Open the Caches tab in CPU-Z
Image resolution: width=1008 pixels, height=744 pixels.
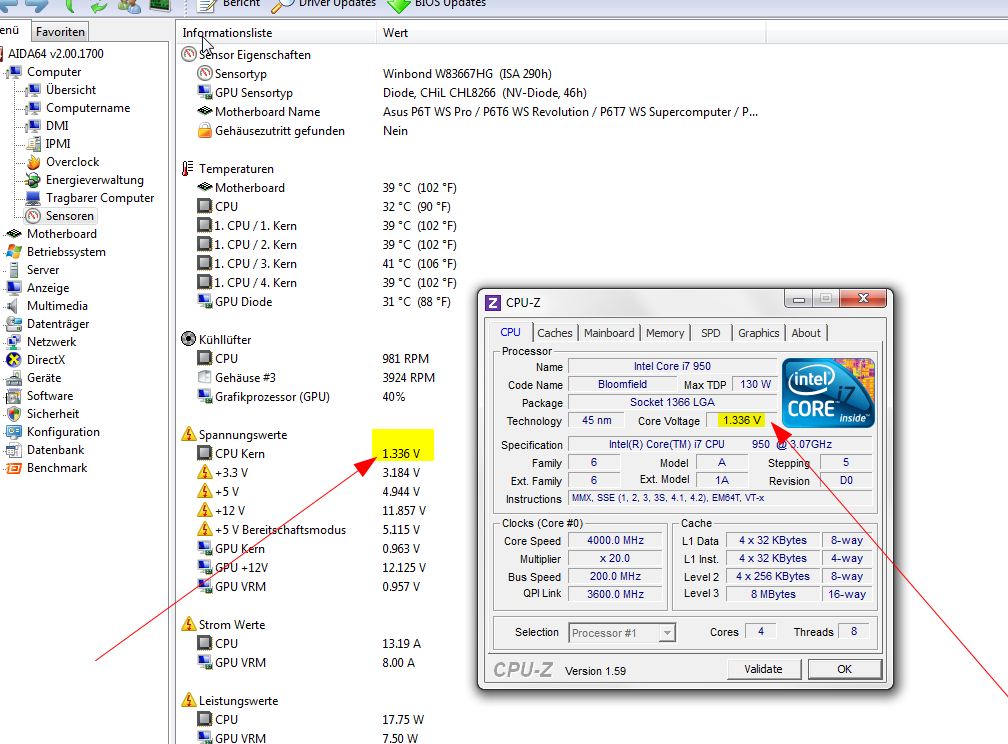(555, 333)
